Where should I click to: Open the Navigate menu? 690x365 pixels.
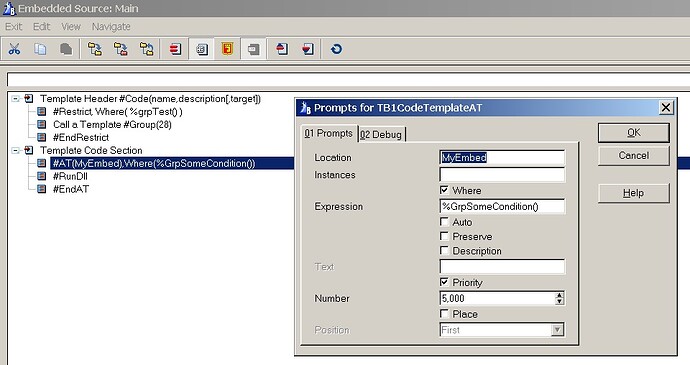coord(111,27)
